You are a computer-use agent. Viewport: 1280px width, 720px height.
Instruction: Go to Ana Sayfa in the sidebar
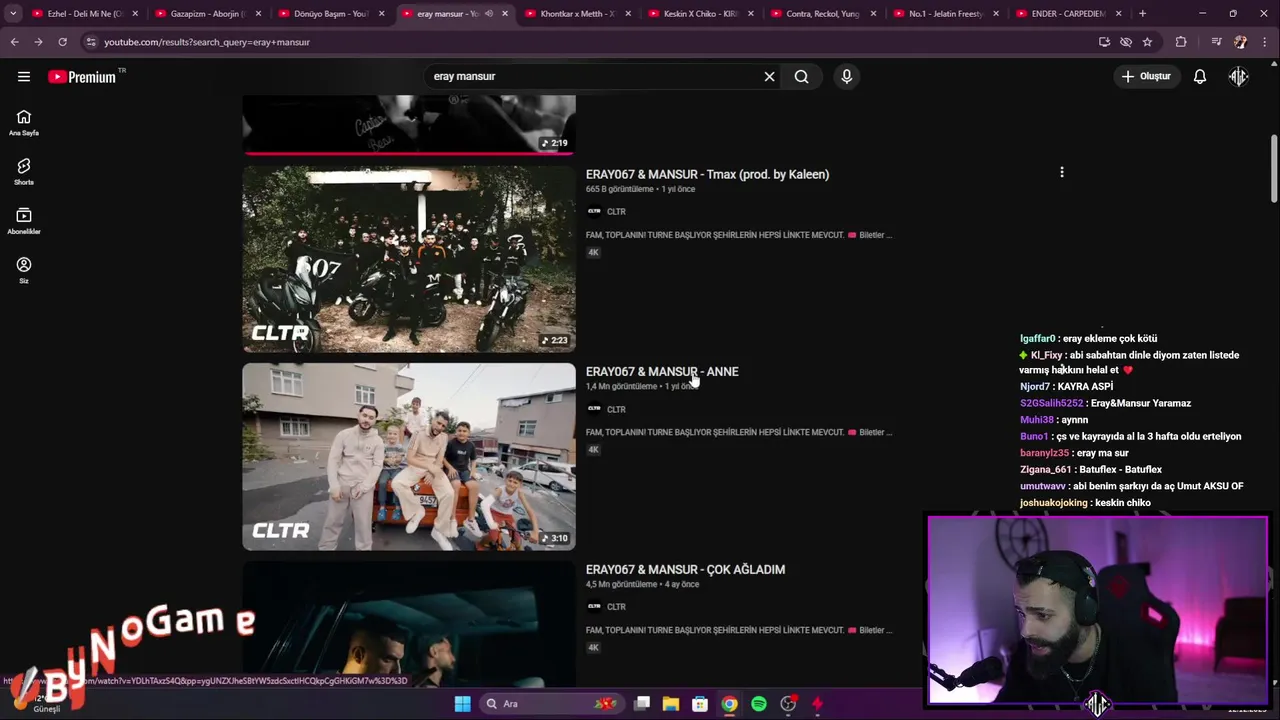pos(24,123)
